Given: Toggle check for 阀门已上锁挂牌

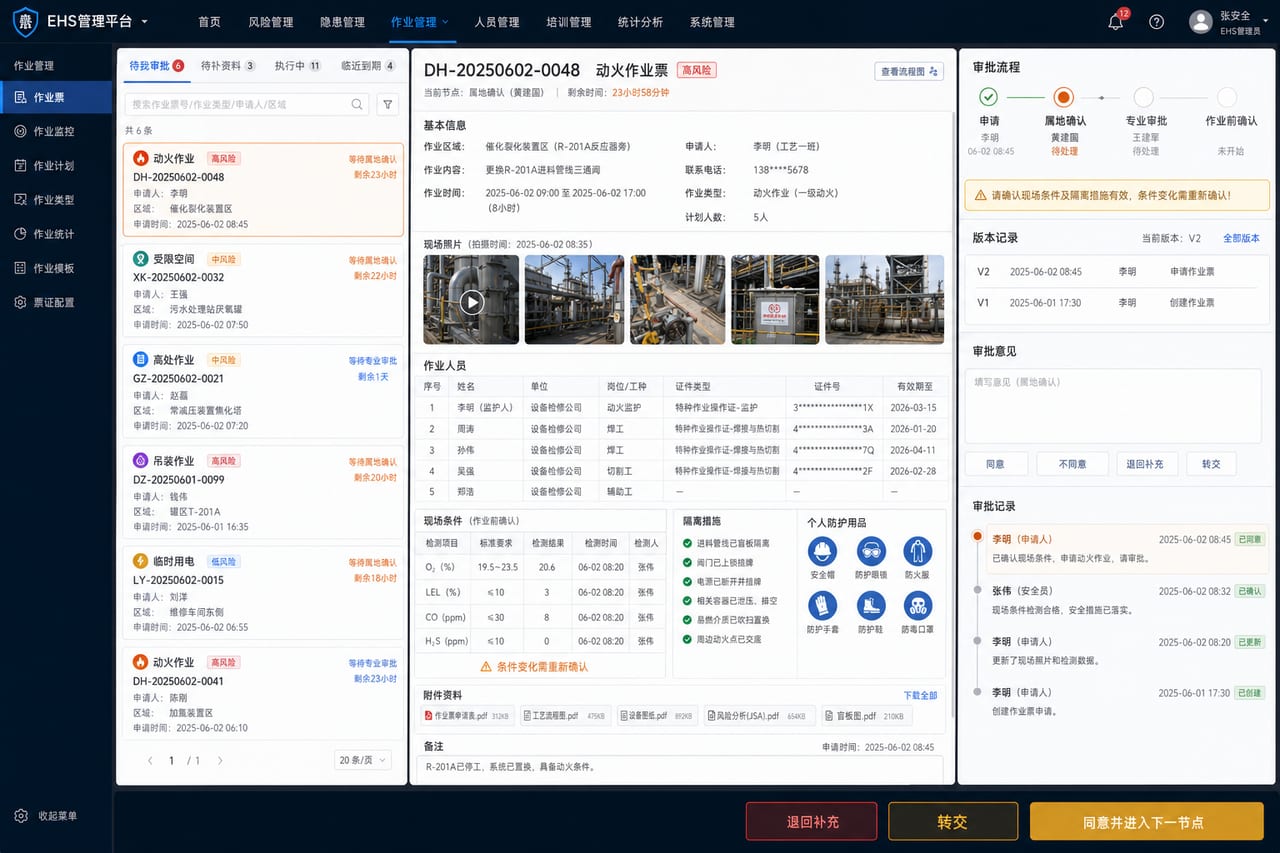Looking at the screenshot, I should (x=687, y=562).
